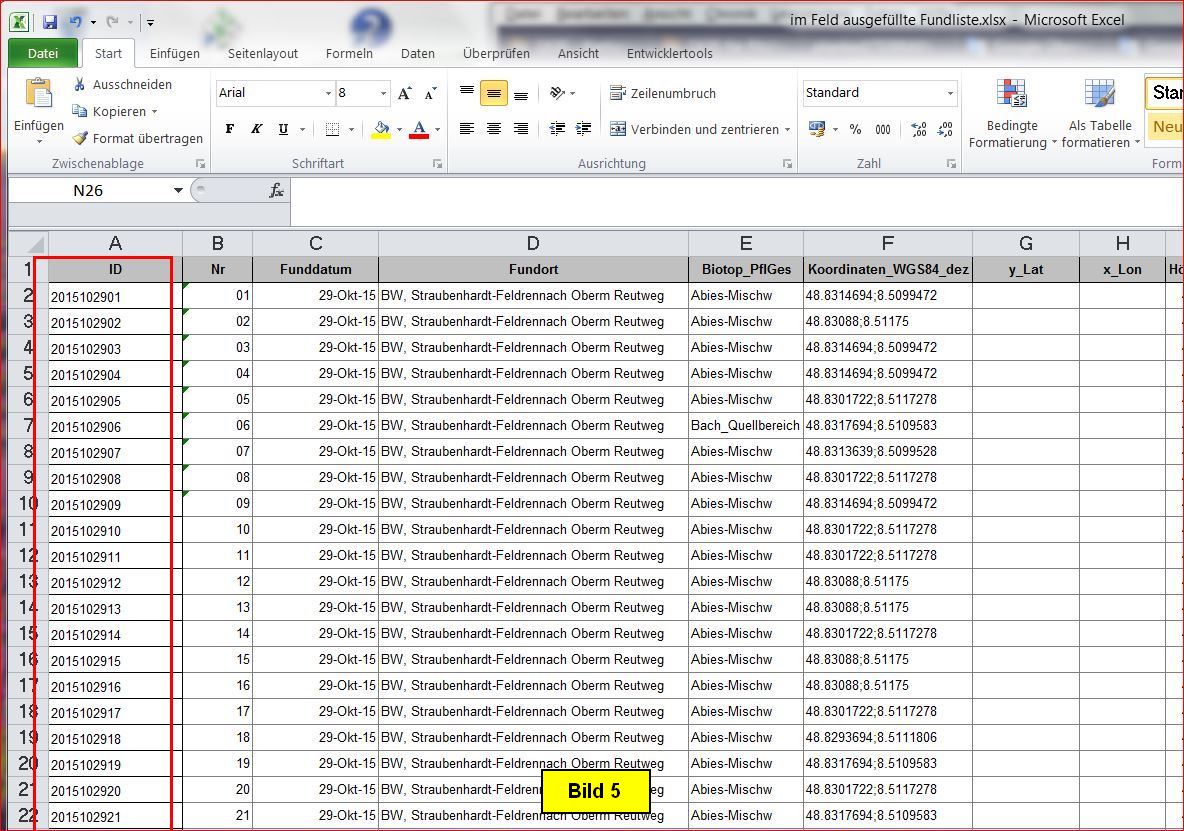Click the Ausschneiden scissors icon

(80, 85)
